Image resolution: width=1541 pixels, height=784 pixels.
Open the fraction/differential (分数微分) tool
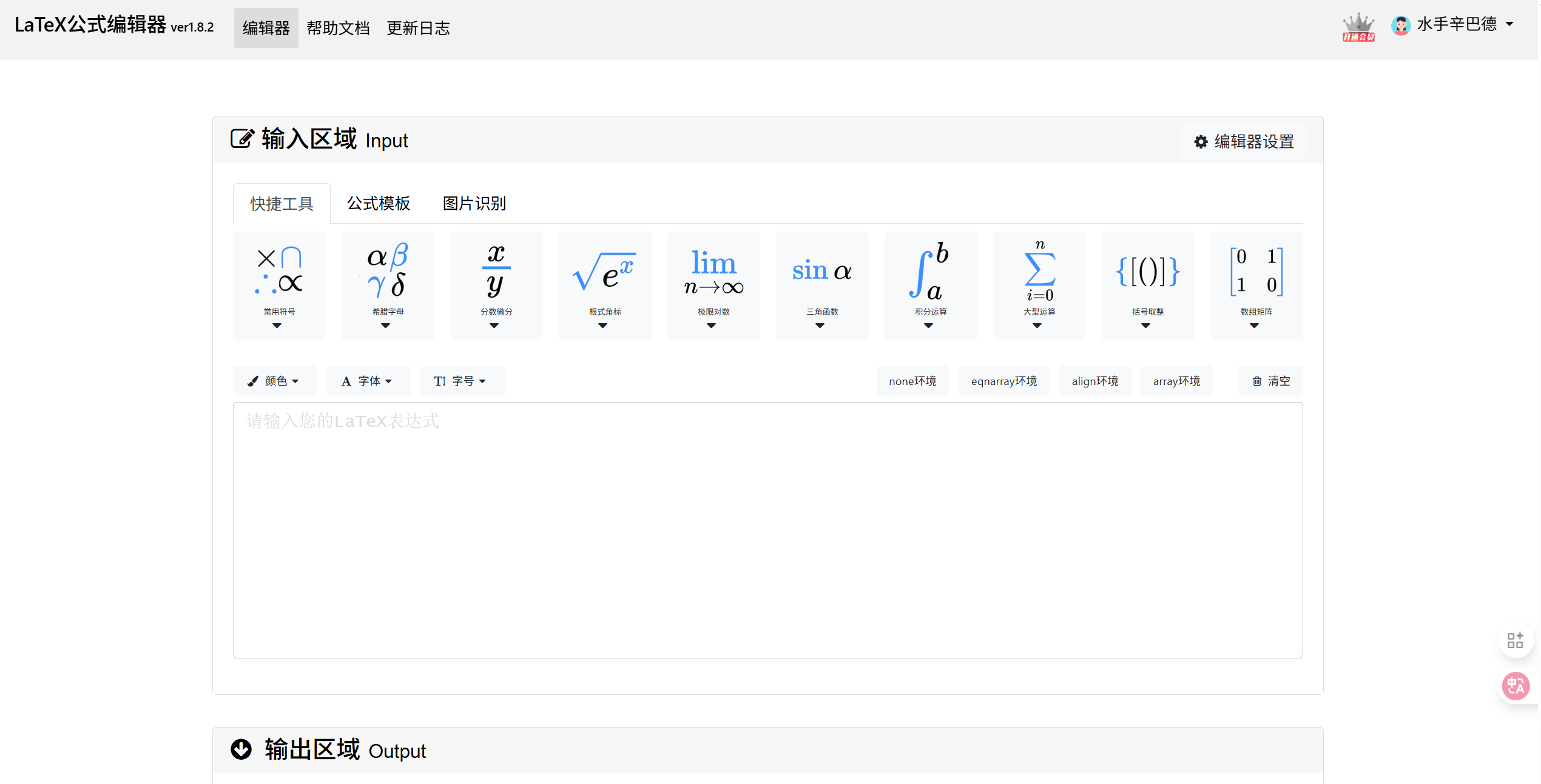(x=496, y=285)
